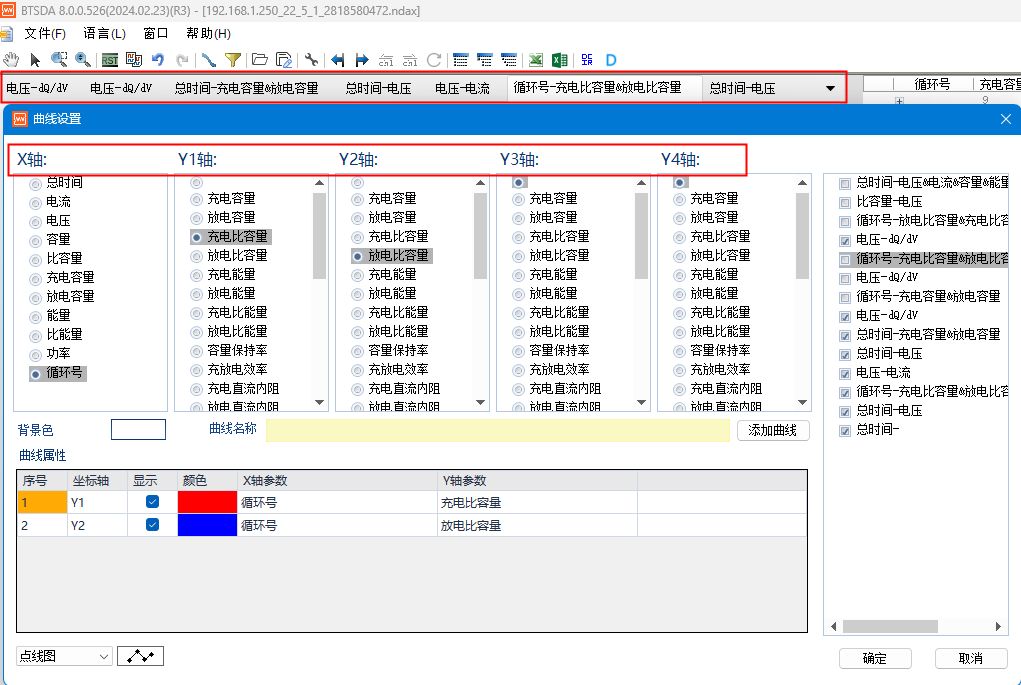This screenshot has width=1021, height=685.
Task: Click the DCIR toolbar icon
Action: (x=587, y=60)
